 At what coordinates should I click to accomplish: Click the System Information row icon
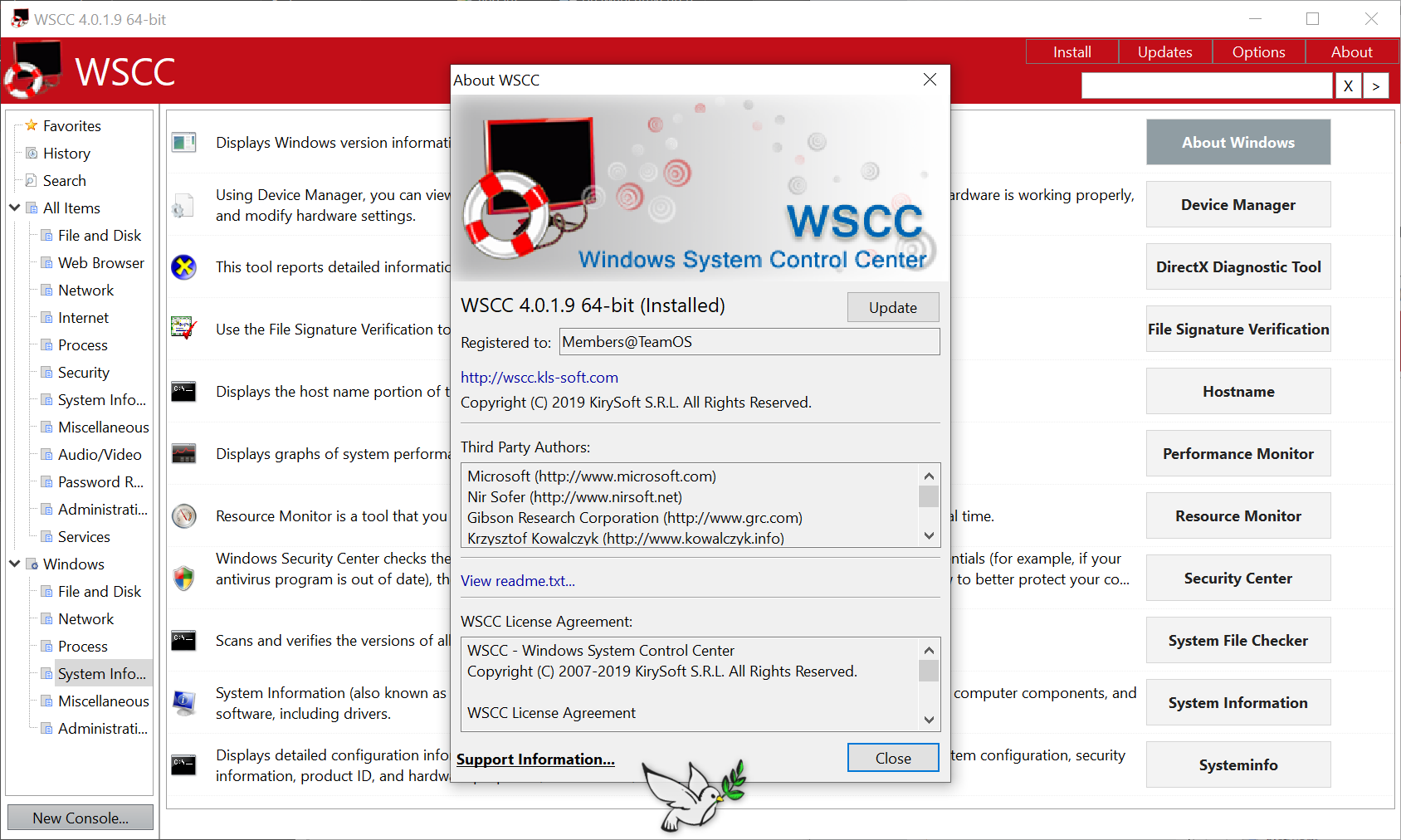tap(183, 703)
